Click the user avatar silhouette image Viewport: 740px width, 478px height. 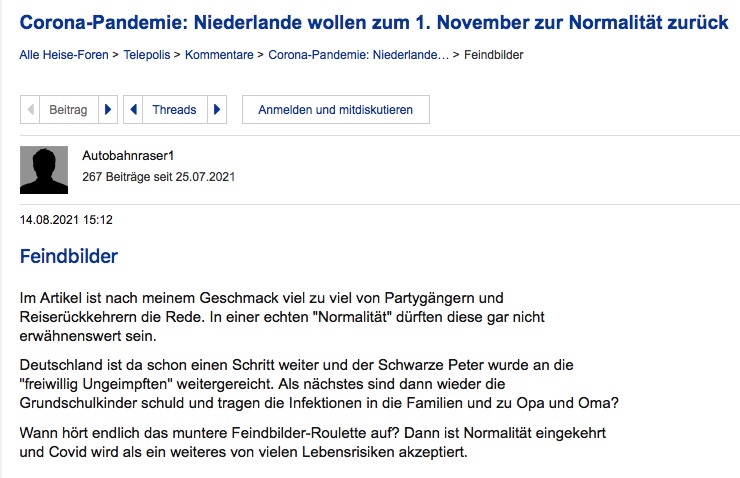[44, 170]
